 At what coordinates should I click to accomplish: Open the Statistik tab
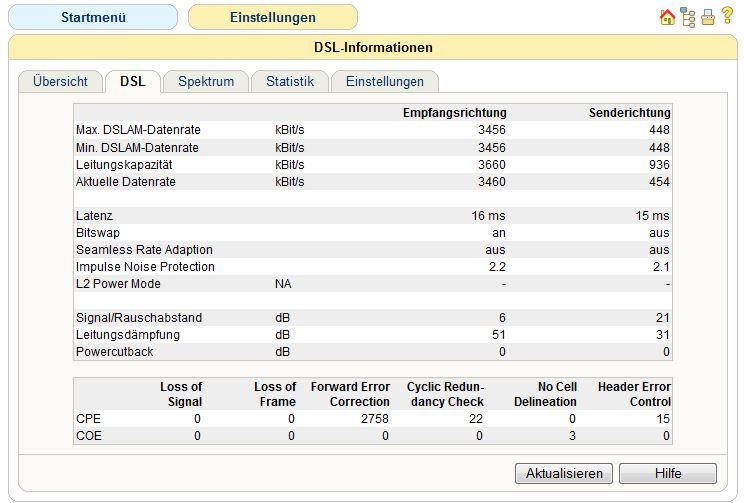[290, 82]
